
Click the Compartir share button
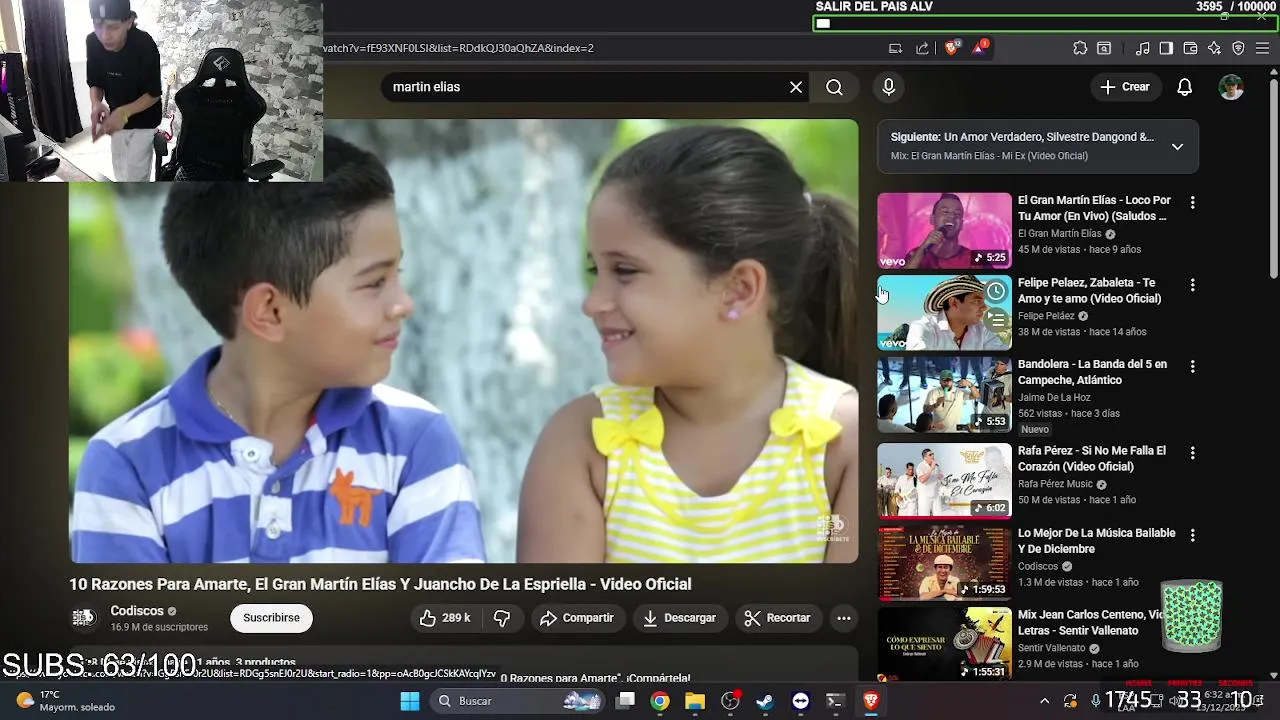click(577, 618)
